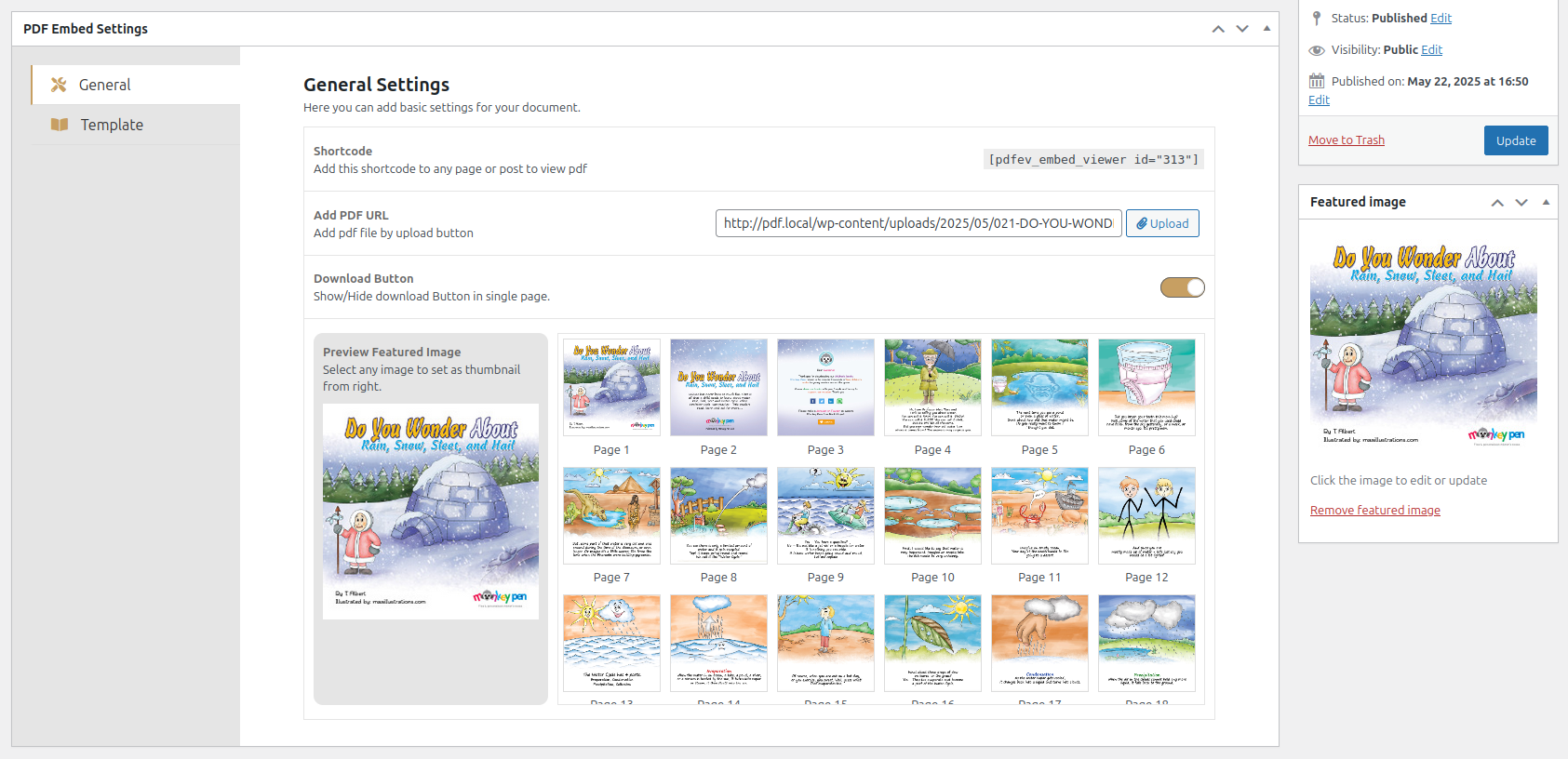Select Page 11 thumbnail

1039,515
